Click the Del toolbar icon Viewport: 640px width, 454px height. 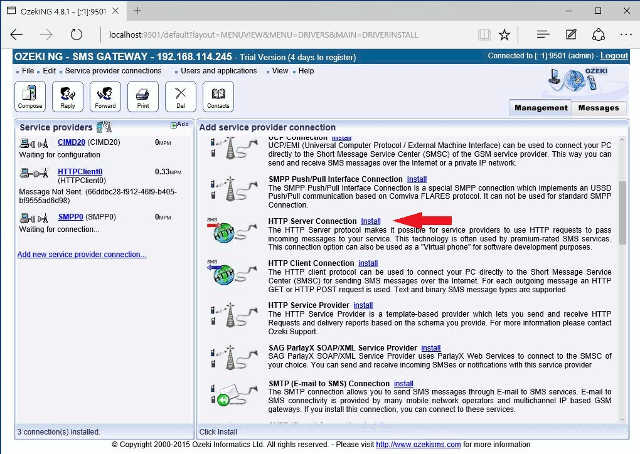coord(180,96)
